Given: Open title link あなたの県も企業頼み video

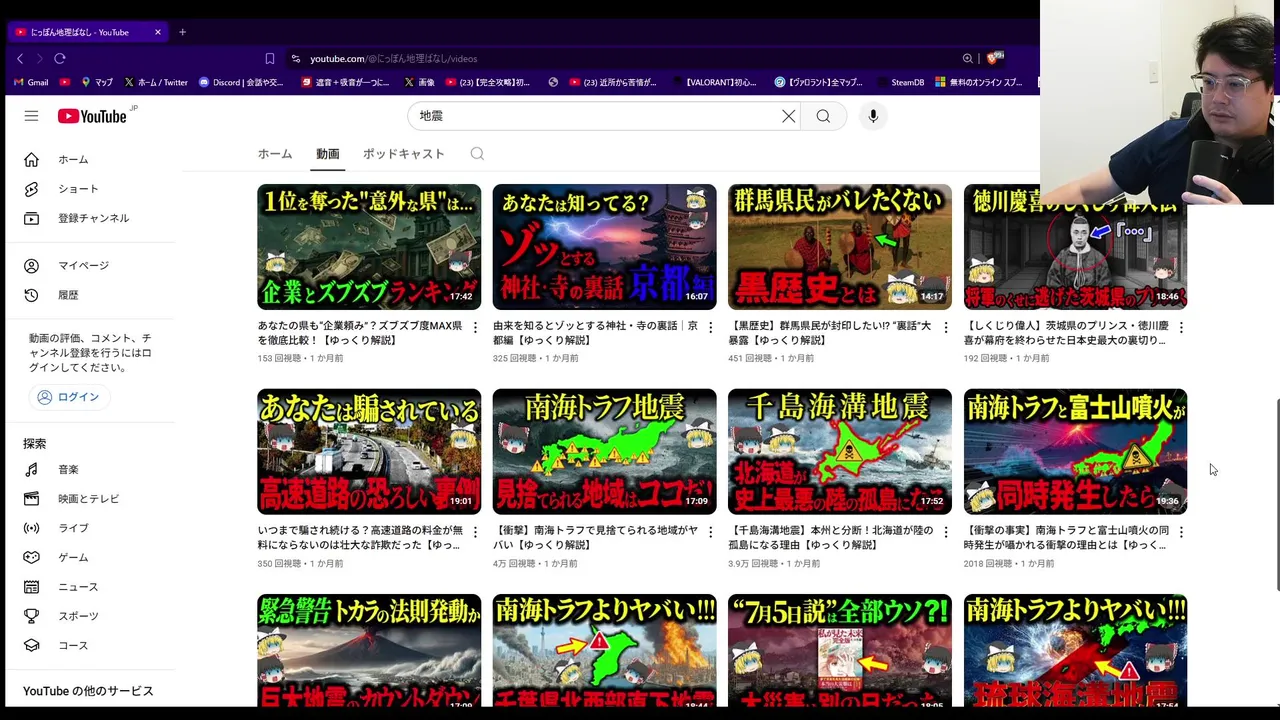Looking at the screenshot, I should tap(359, 333).
